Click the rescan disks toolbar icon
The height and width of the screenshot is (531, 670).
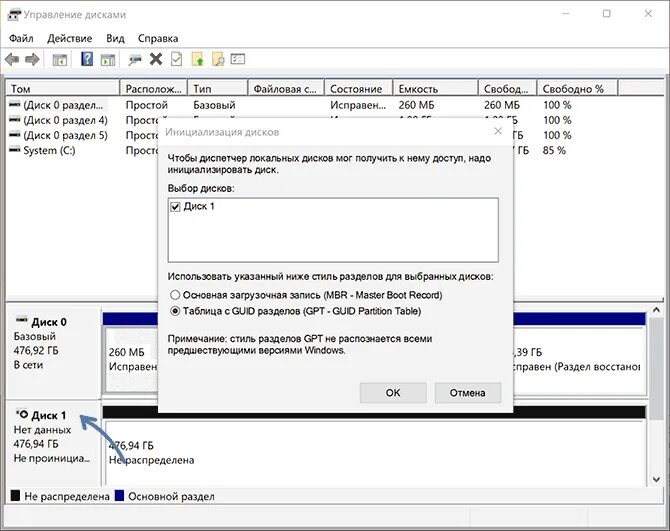[x=135, y=60]
